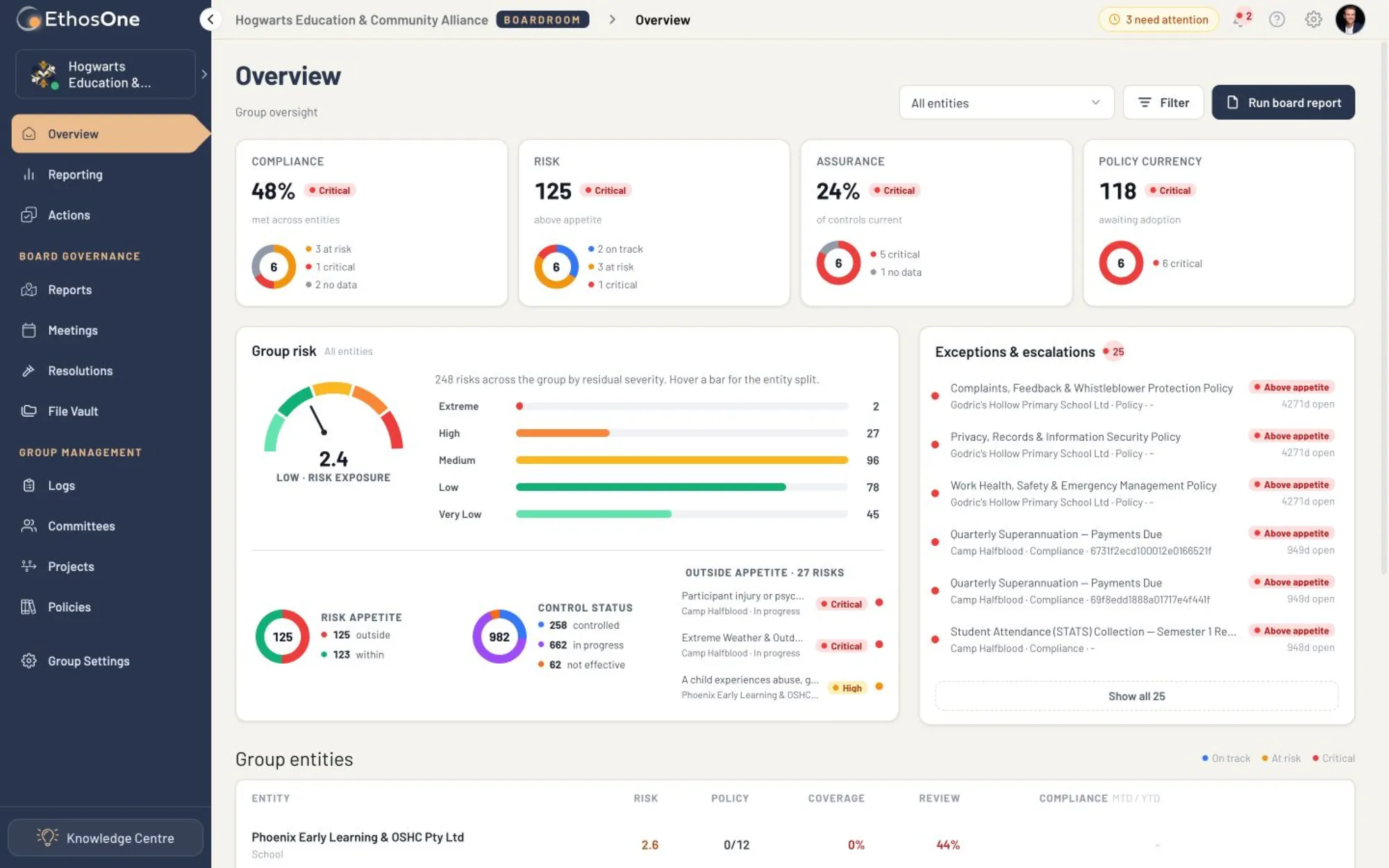Click the Group Settings gear icon
Viewport: 1389px width, 868px height.
pos(28,660)
